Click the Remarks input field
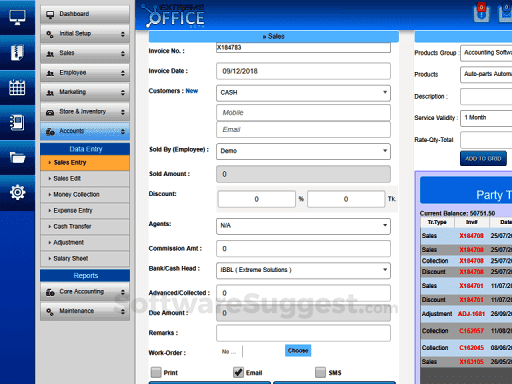The width and height of the screenshot is (512, 384). (x=303, y=333)
